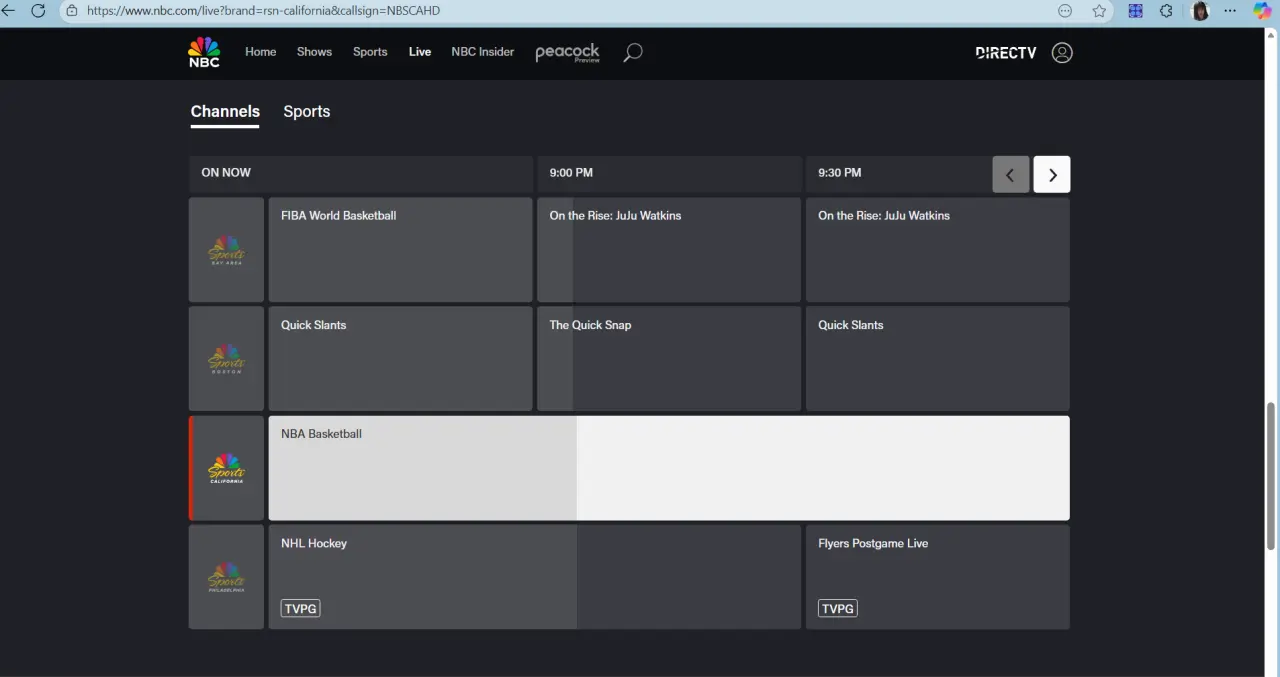Select Flyers Postgame Live program
Viewport: 1280px width, 677px height.
[x=938, y=577]
